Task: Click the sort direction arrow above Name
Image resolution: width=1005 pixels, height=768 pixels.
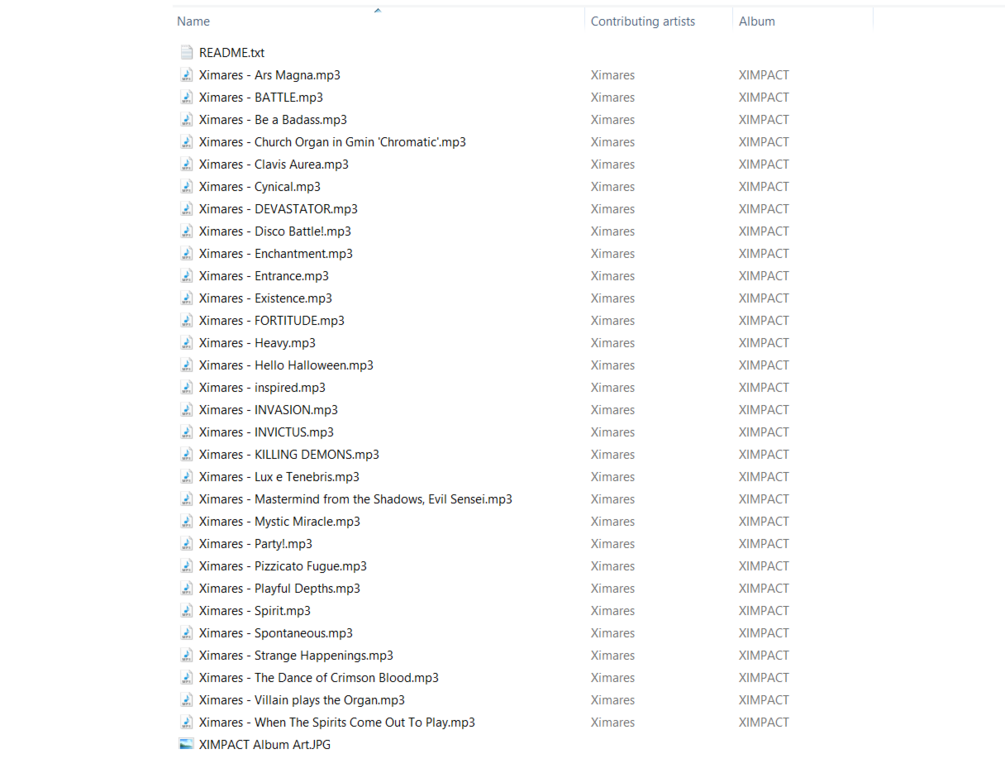Action: pos(378,10)
